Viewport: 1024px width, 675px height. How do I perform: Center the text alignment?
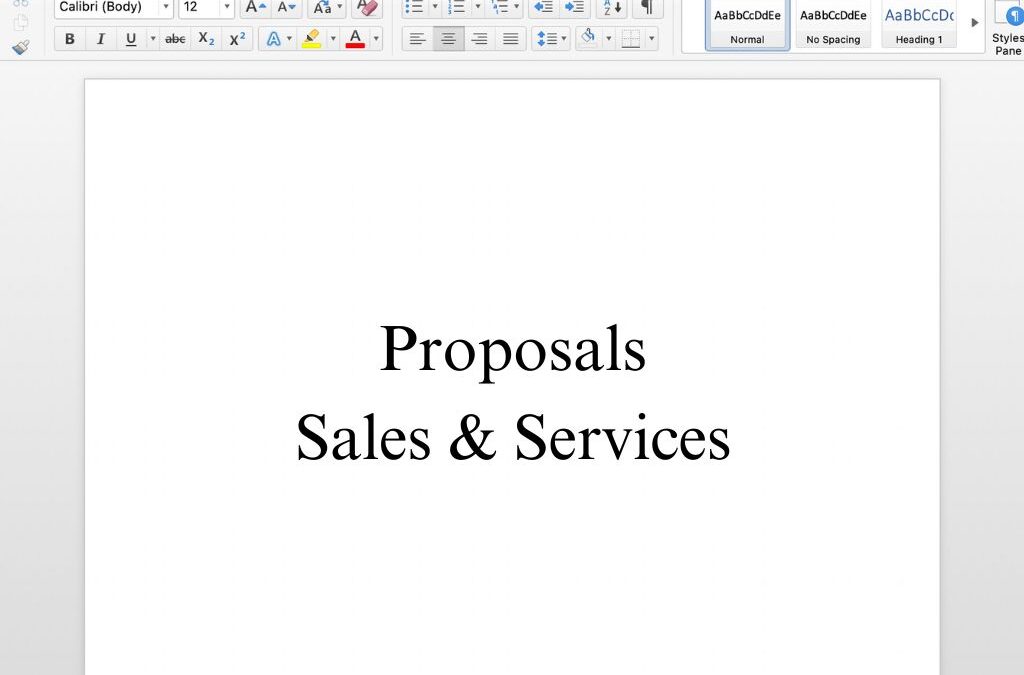click(449, 39)
